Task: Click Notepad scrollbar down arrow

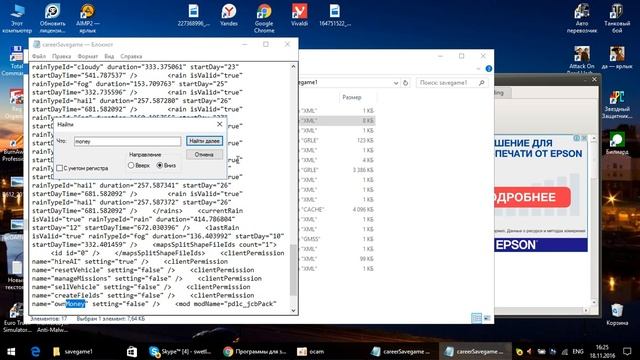Action: point(293,311)
